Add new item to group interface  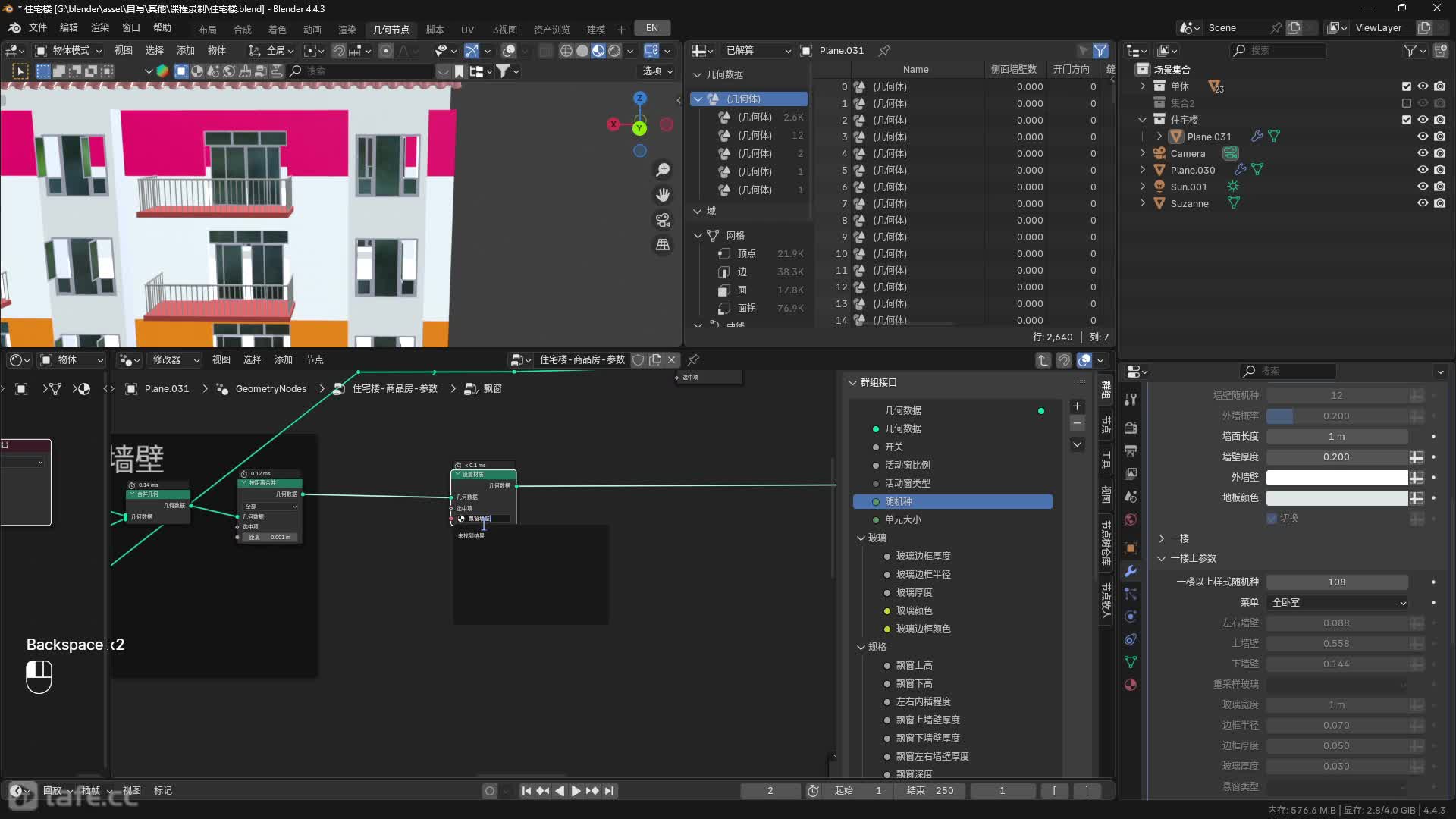(x=1077, y=406)
